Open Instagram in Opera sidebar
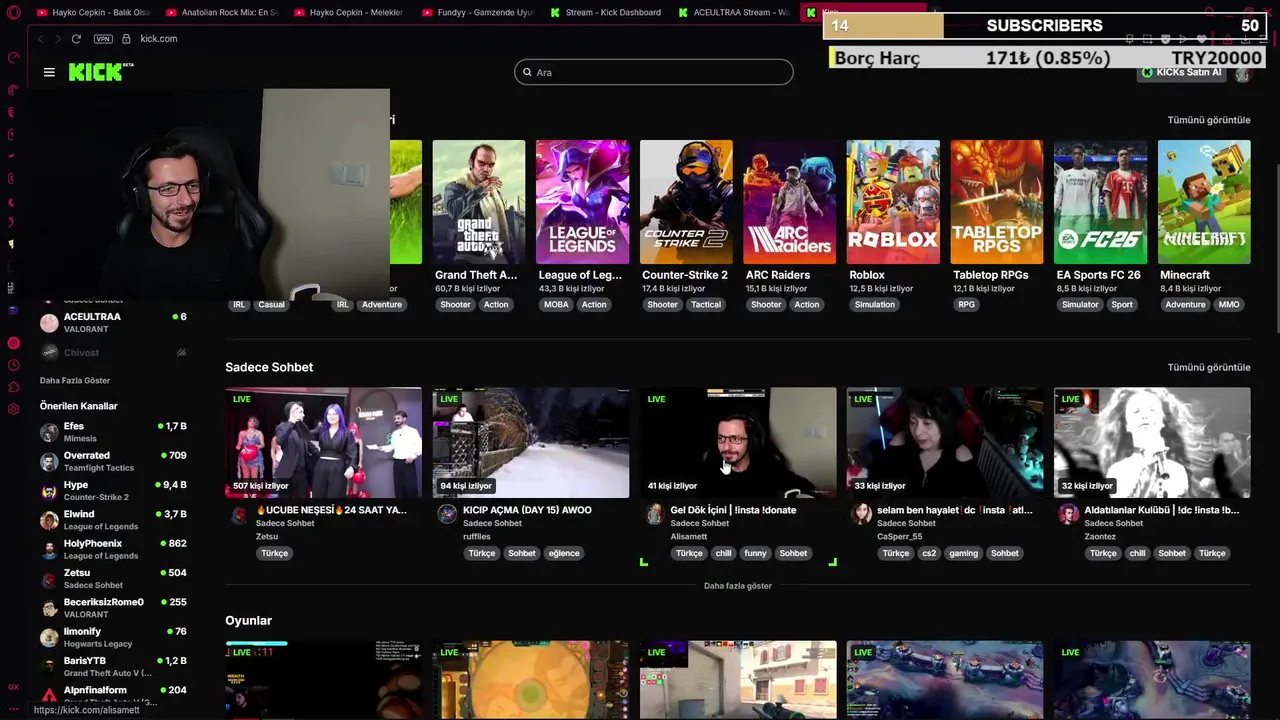The height and width of the screenshot is (720, 1280). (13, 178)
